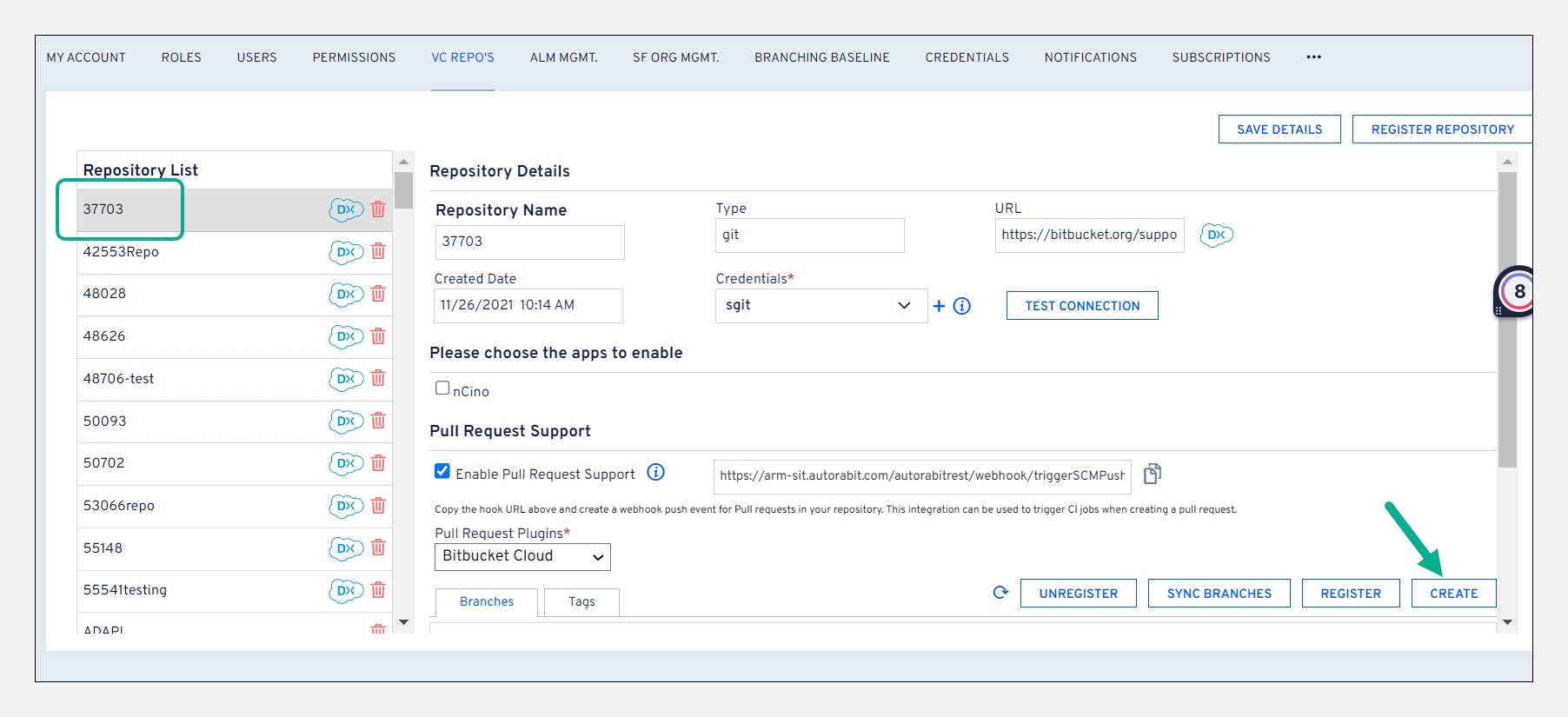
Task: Click the Repository List scrollbar down arrow
Action: [x=403, y=622]
